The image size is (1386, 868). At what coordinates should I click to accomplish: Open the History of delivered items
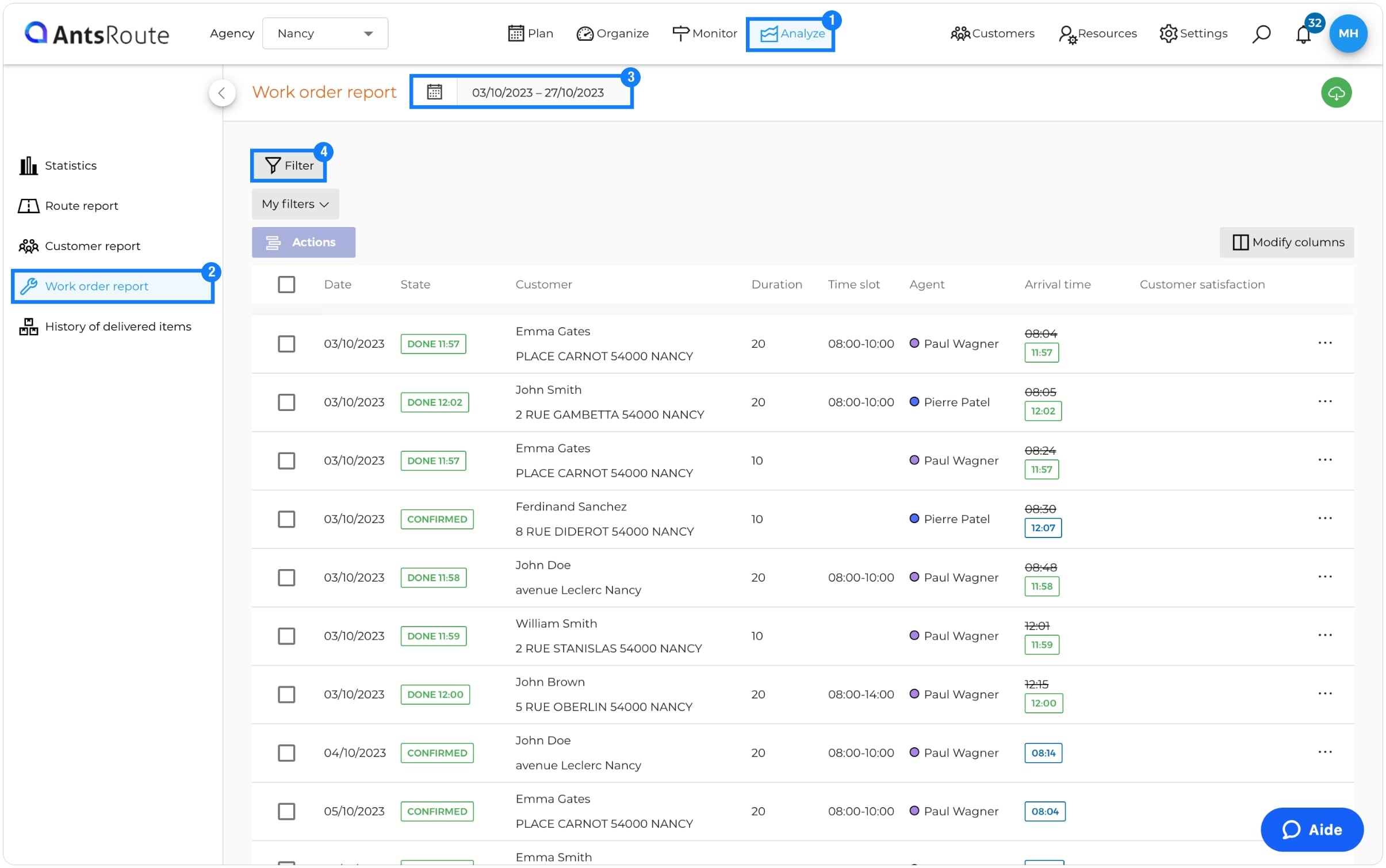(118, 326)
